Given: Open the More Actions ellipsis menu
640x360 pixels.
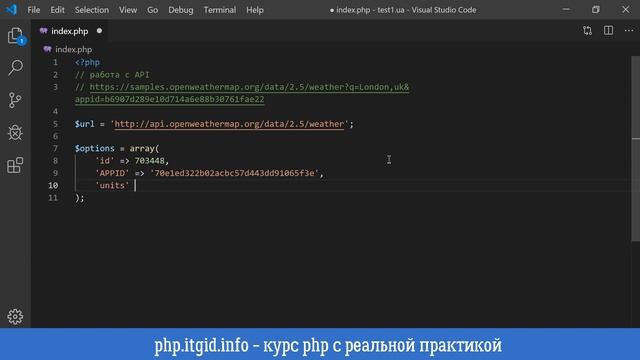Looking at the screenshot, I should click(x=629, y=31).
